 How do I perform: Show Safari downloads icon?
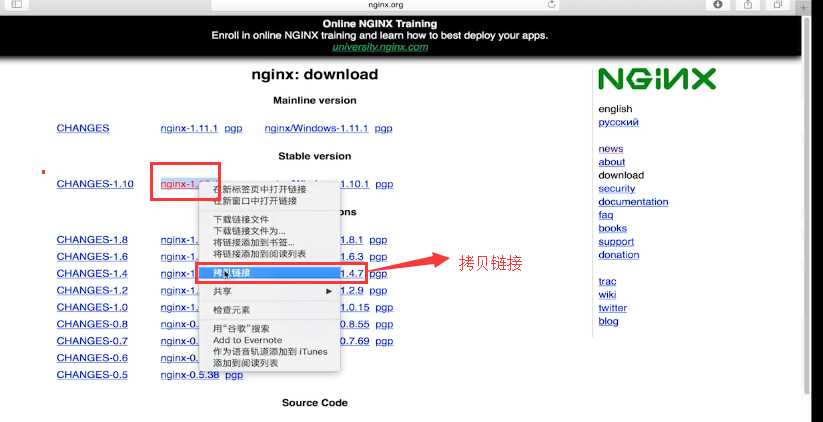pyautogui.click(x=718, y=4)
